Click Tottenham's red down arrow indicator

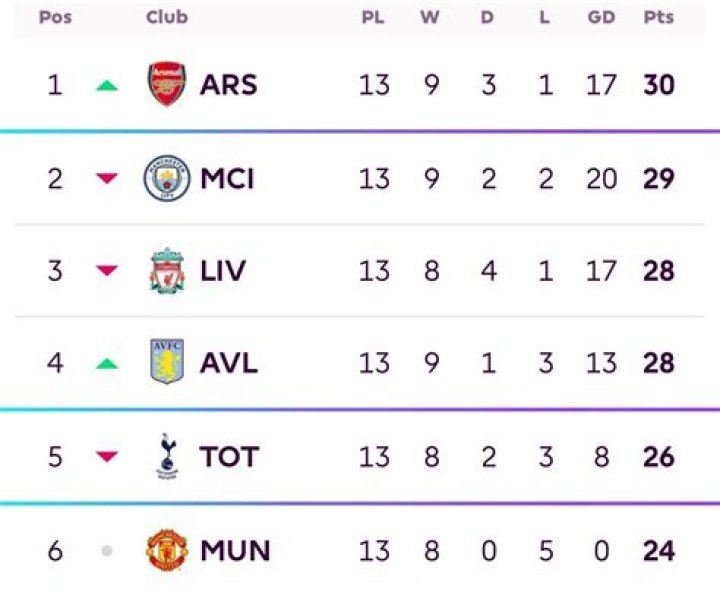pos(107,457)
